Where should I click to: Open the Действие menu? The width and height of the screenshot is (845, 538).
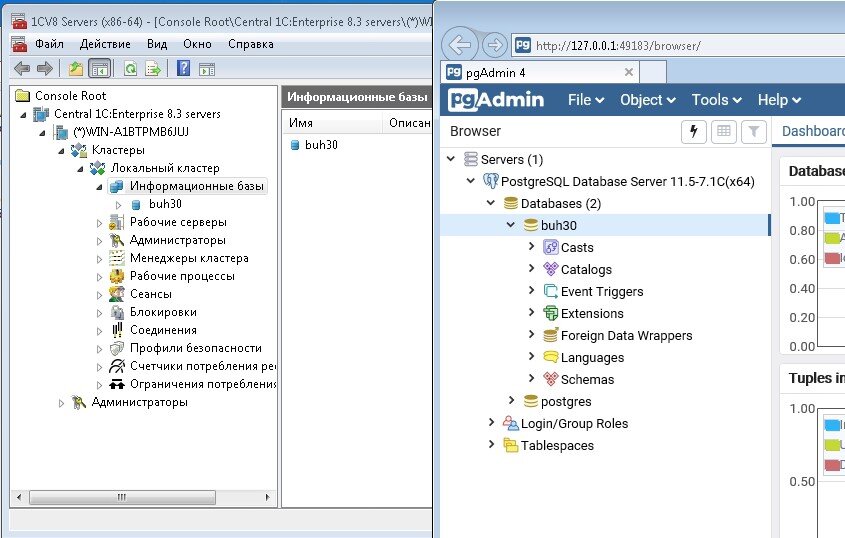(105, 44)
